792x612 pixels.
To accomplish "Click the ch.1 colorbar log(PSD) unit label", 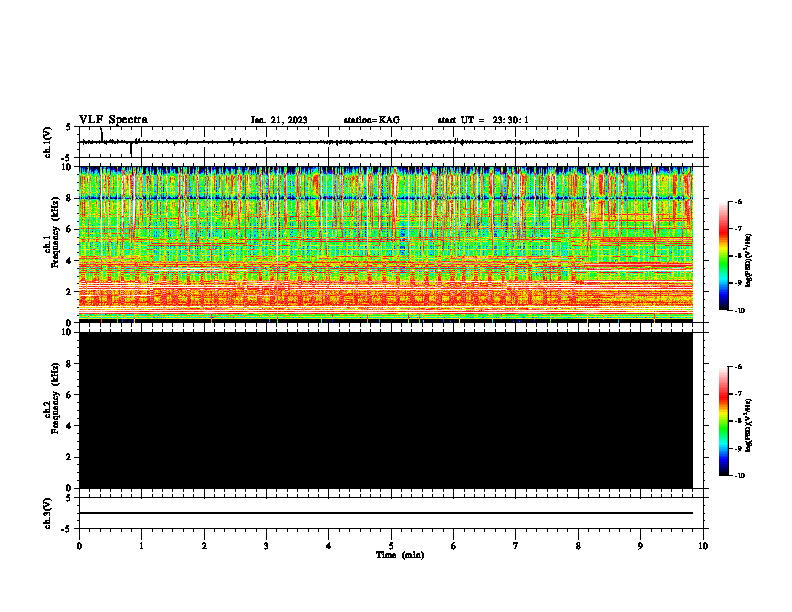I will pyautogui.click(x=749, y=261).
